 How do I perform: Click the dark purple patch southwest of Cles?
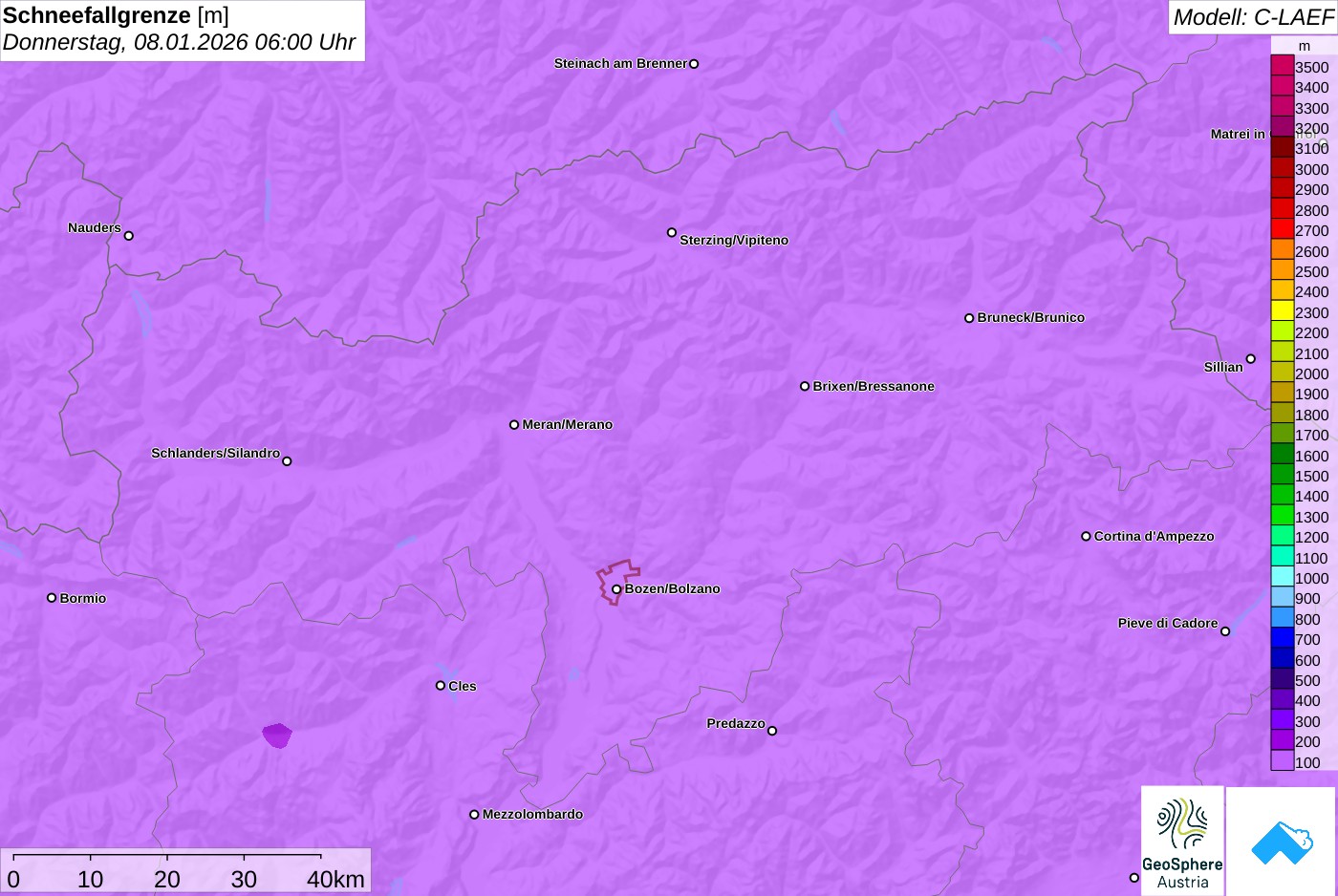pyautogui.click(x=277, y=736)
